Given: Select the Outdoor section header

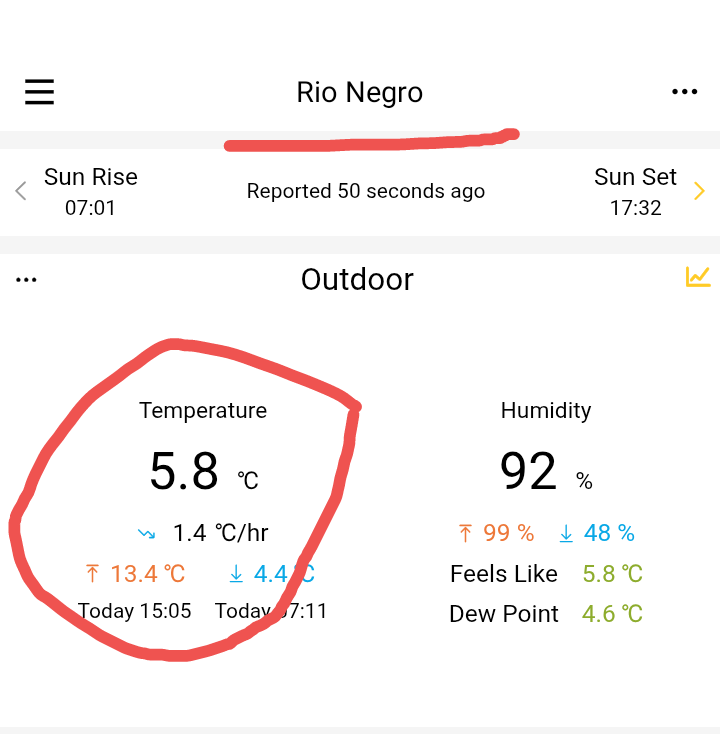Looking at the screenshot, I should (357, 279).
